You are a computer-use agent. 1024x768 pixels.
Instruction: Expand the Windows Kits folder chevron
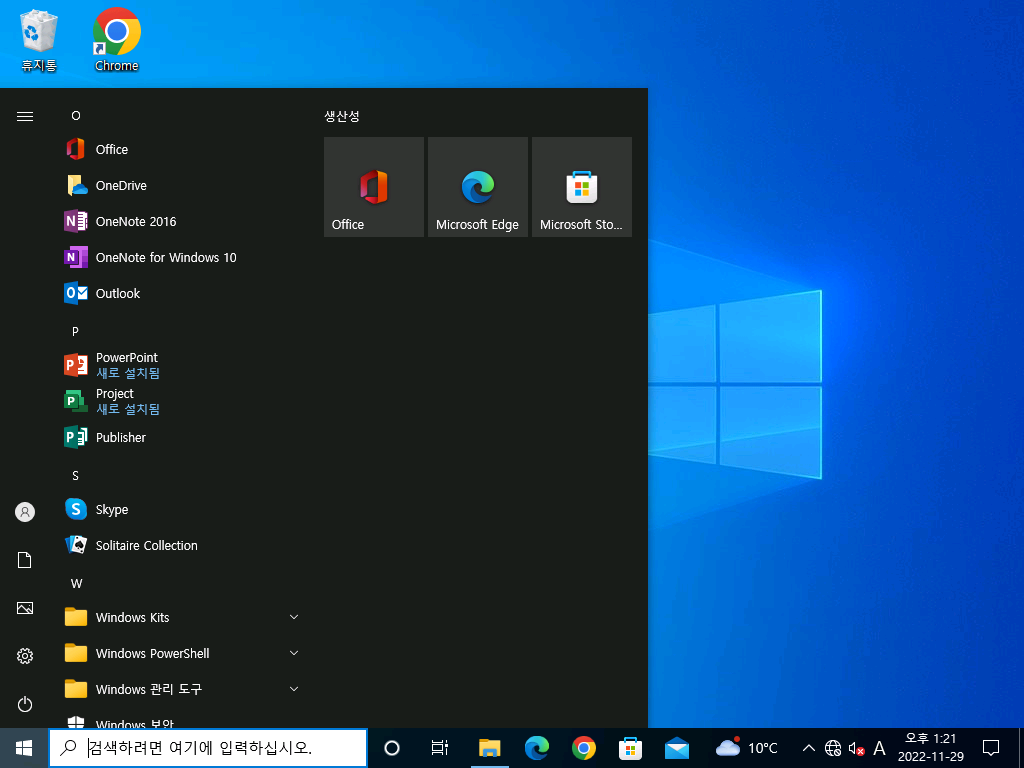point(294,617)
